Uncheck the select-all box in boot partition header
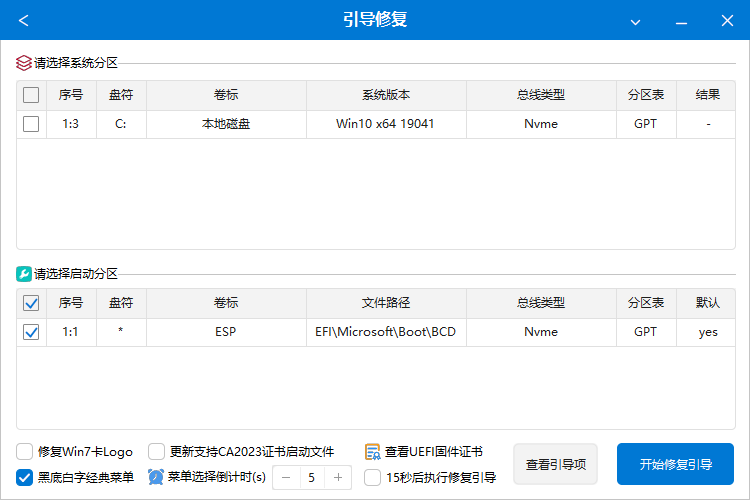The image size is (750, 500). 31,303
